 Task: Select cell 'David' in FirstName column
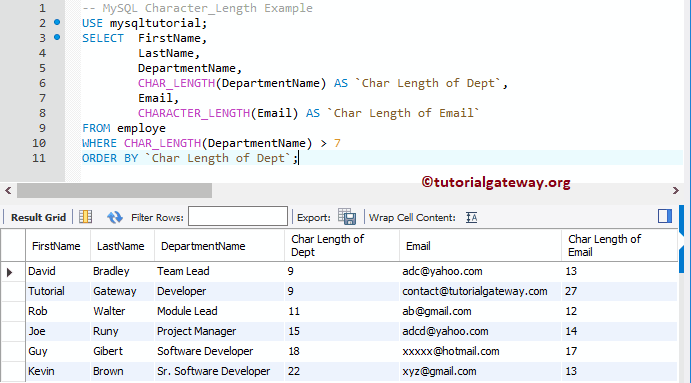point(58,271)
